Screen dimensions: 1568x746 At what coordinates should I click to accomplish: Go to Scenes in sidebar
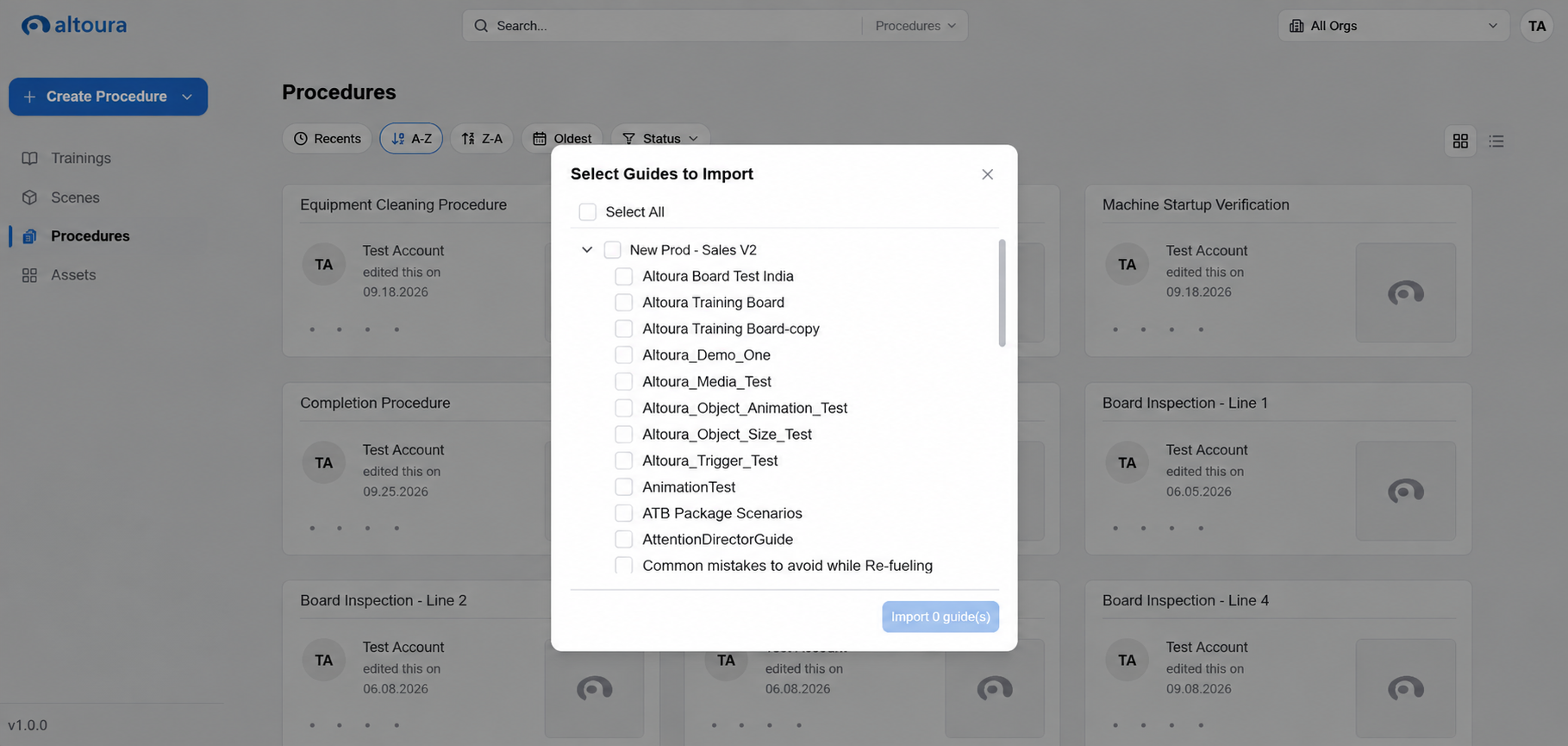click(x=75, y=197)
